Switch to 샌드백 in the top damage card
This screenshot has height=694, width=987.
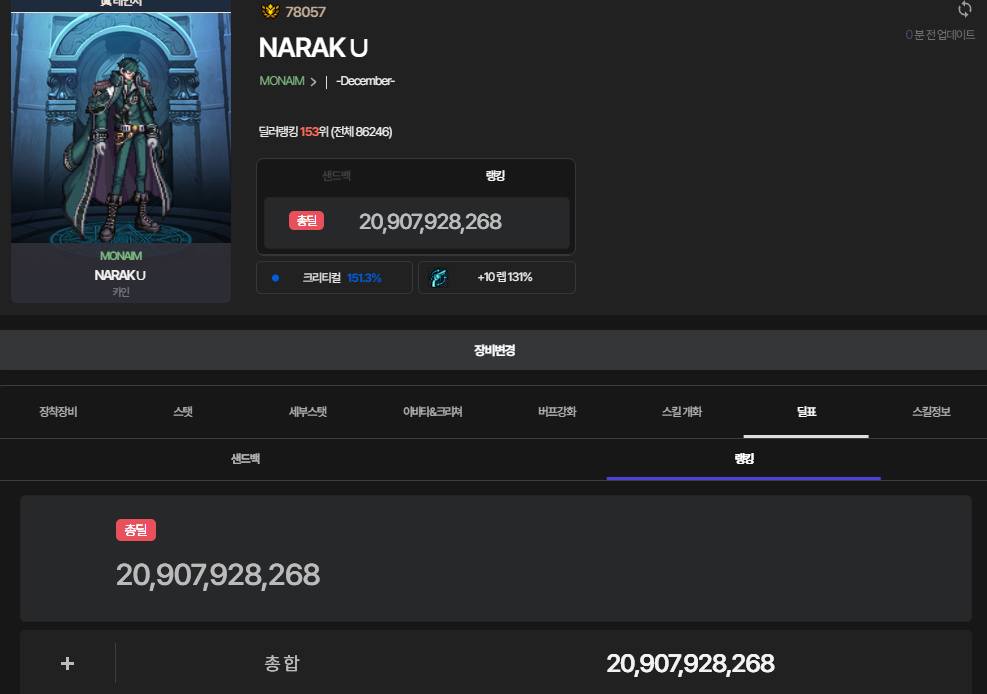point(336,176)
